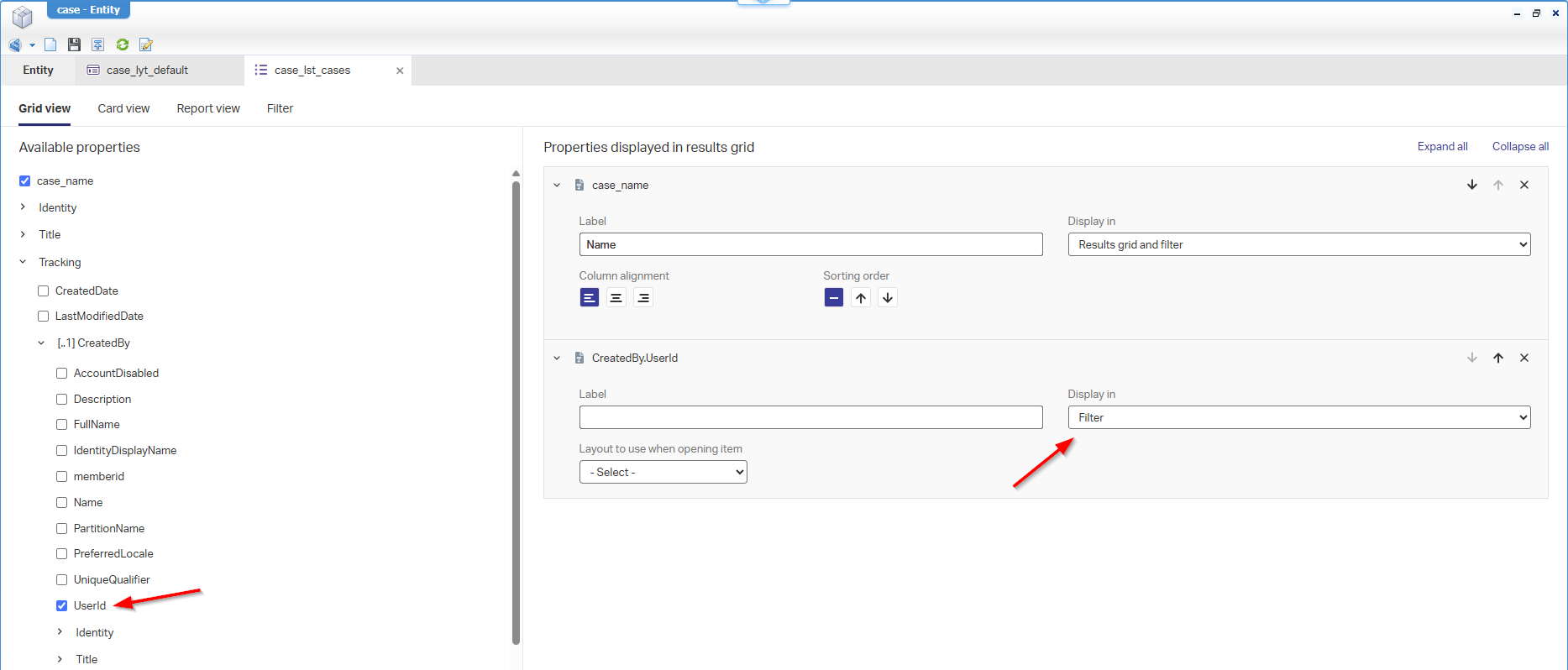Click the green refresh icon
Screen dimensions: 1568x670
[x=123, y=44]
